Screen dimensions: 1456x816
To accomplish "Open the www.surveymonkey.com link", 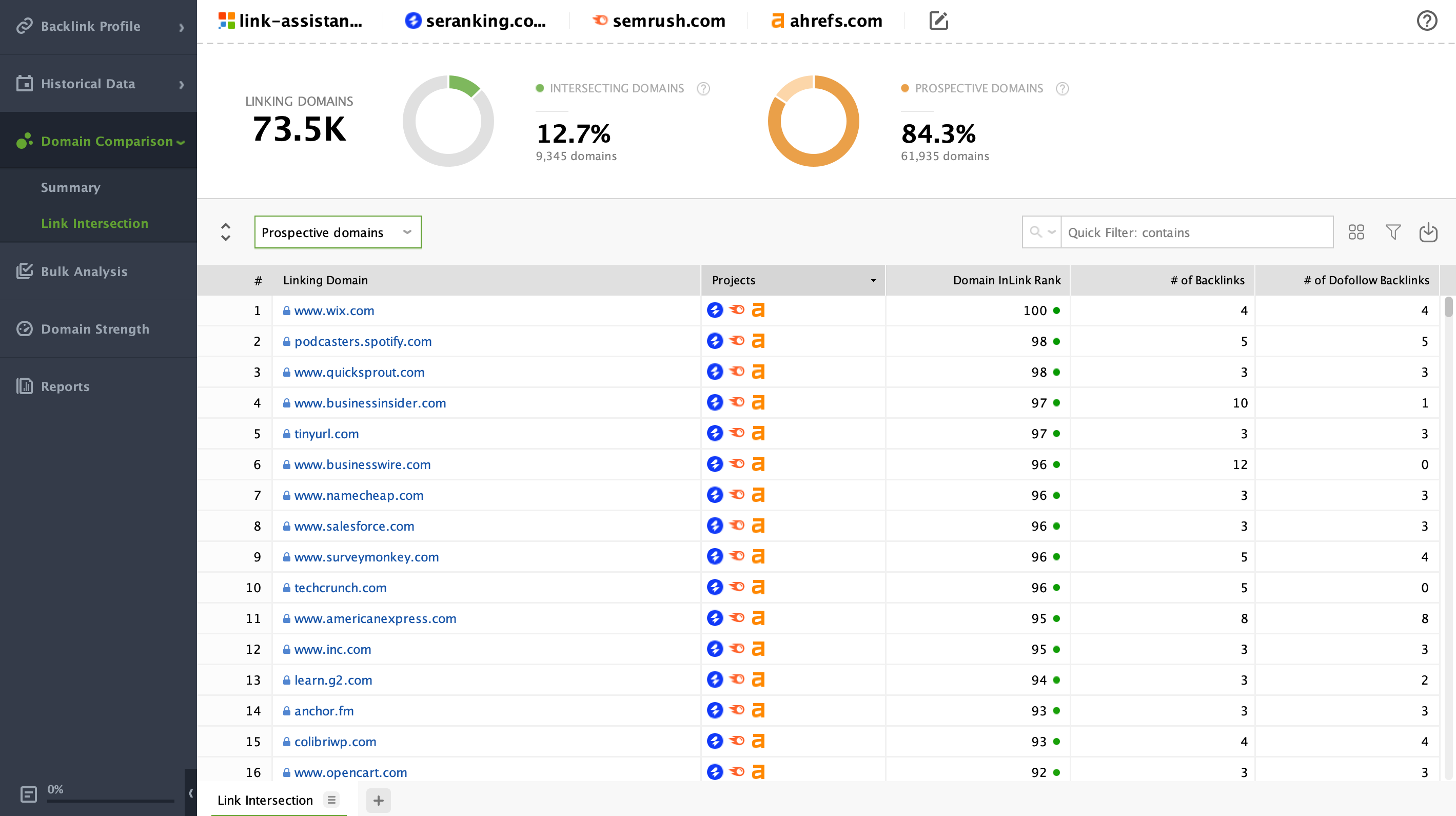I will (366, 556).
